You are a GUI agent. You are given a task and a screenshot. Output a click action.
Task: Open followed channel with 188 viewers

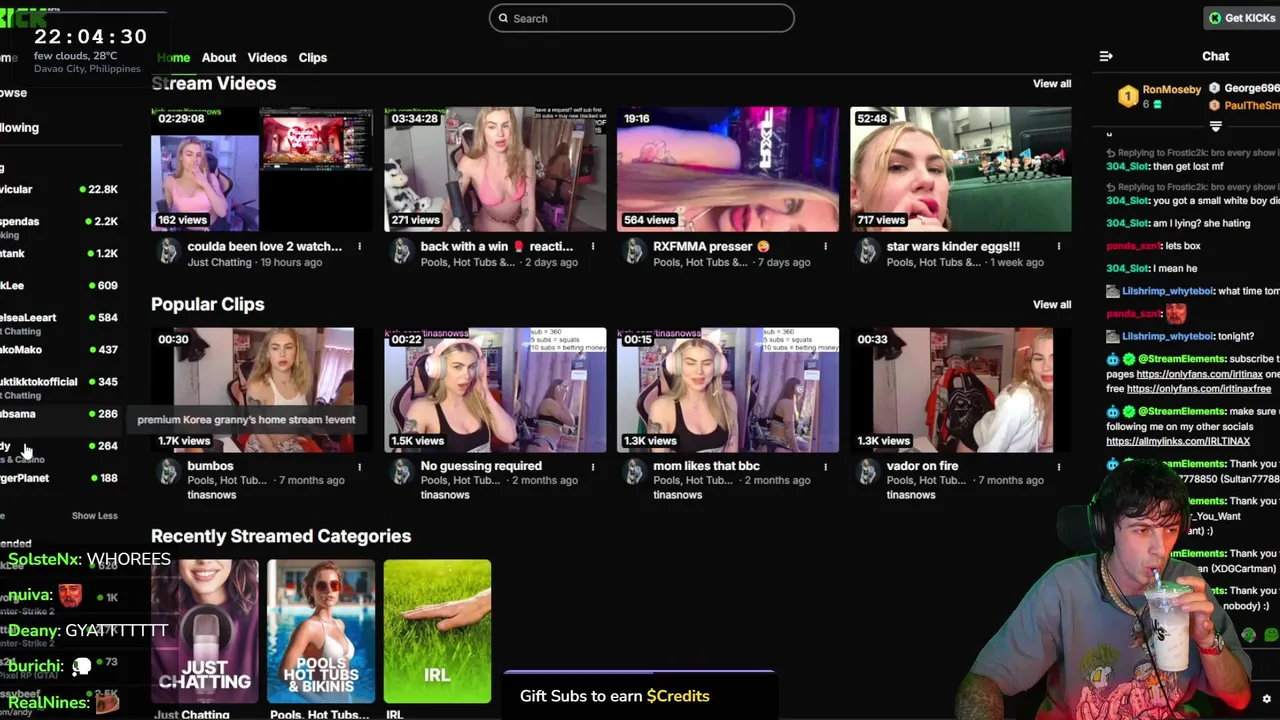tap(60, 478)
